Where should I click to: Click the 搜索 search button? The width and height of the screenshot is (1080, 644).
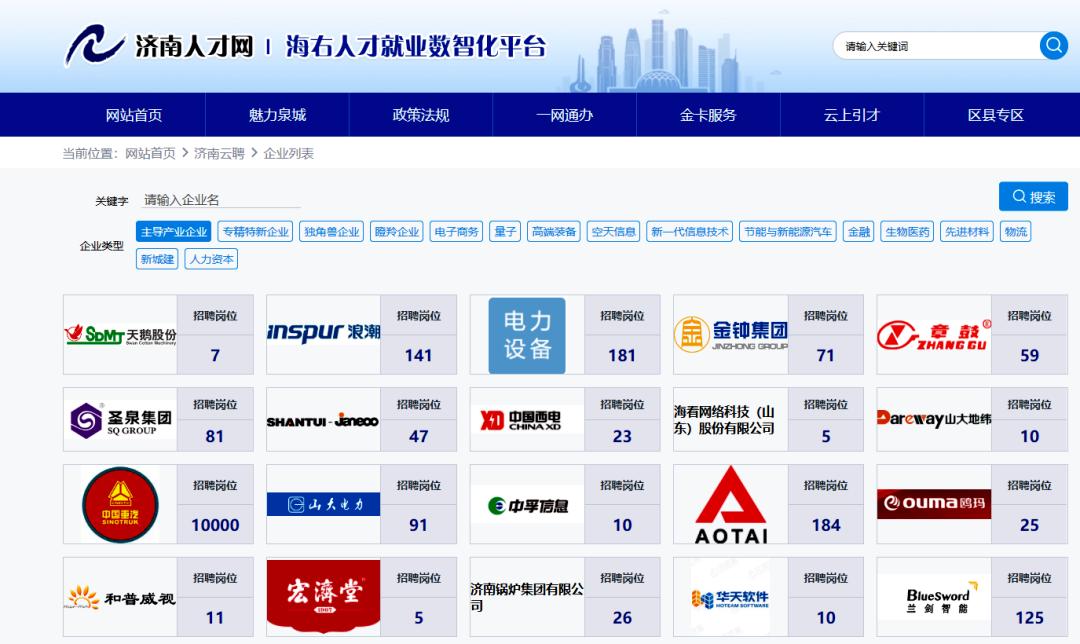coord(1032,196)
